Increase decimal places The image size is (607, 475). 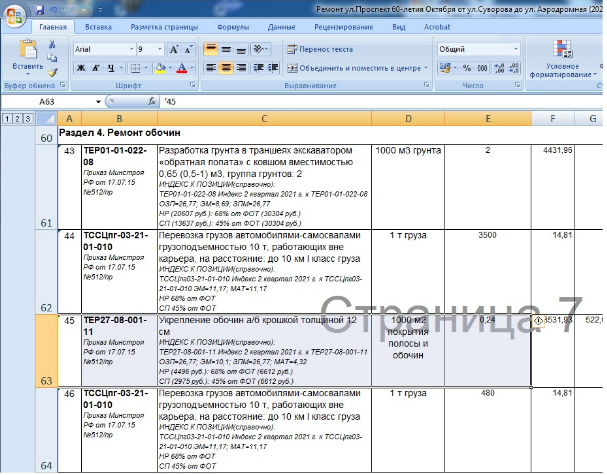(499, 68)
